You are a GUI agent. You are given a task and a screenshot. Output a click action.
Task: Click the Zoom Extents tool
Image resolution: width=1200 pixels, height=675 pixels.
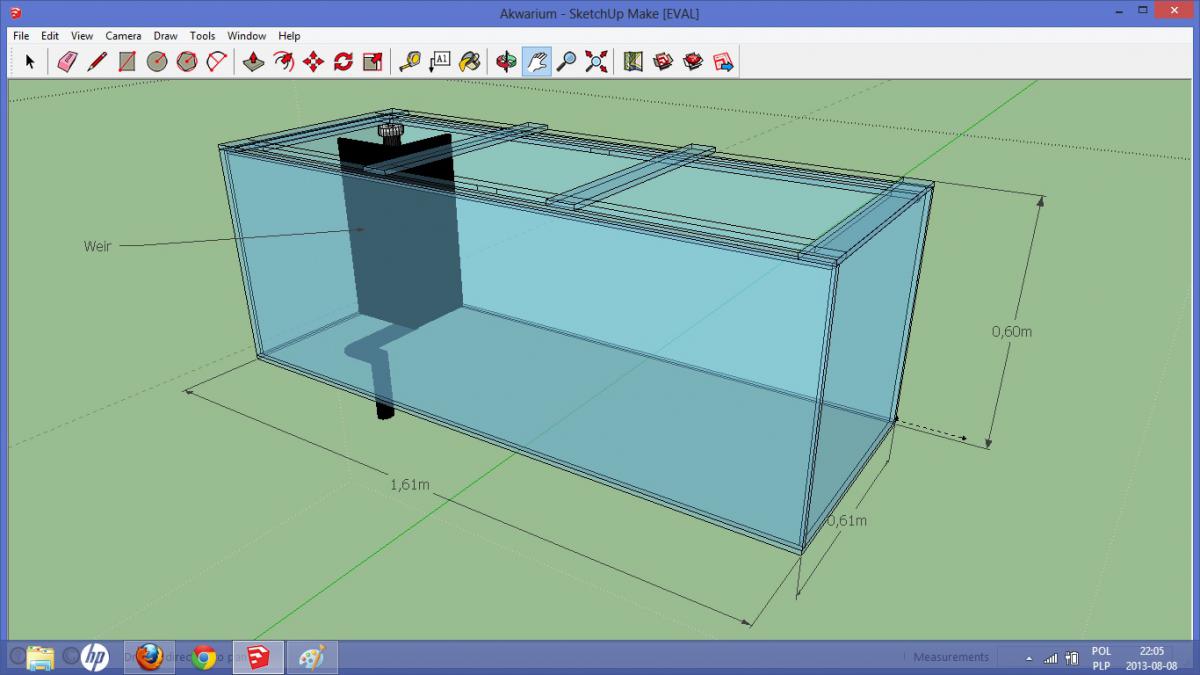point(597,62)
